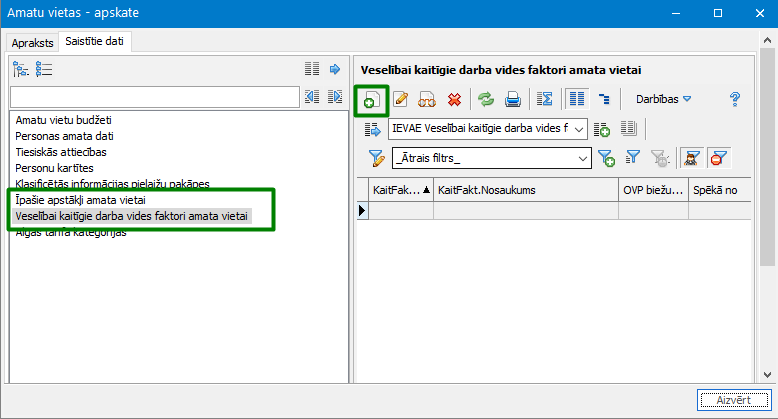Apply the view with the blue arrow list icon
Viewport: 778px width, 419px height.
click(x=372, y=130)
